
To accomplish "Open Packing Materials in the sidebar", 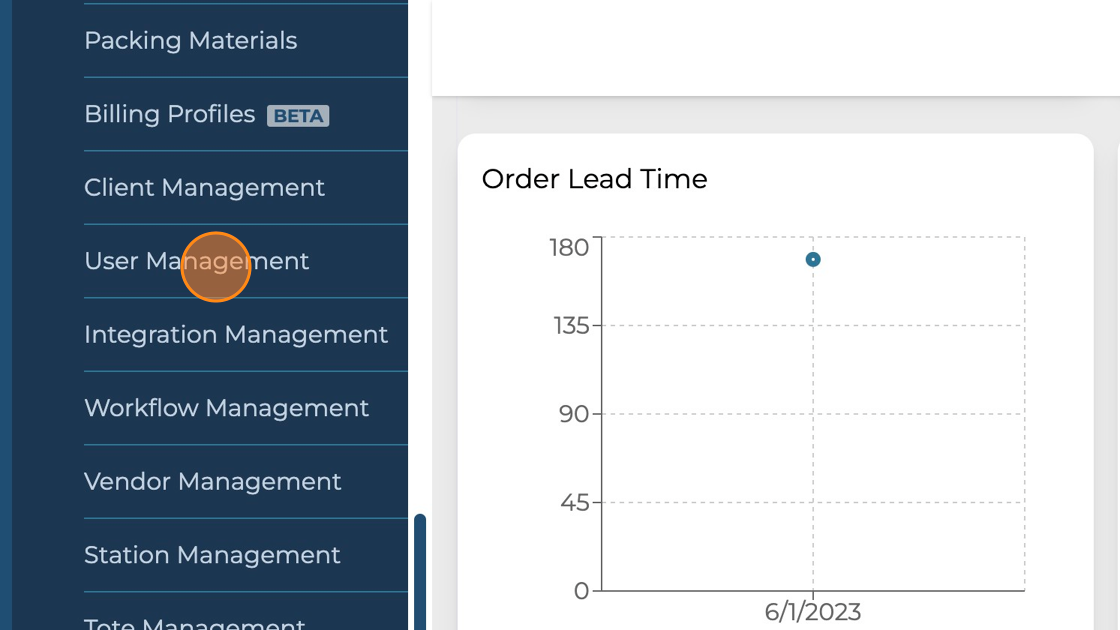I will [190, 41].
